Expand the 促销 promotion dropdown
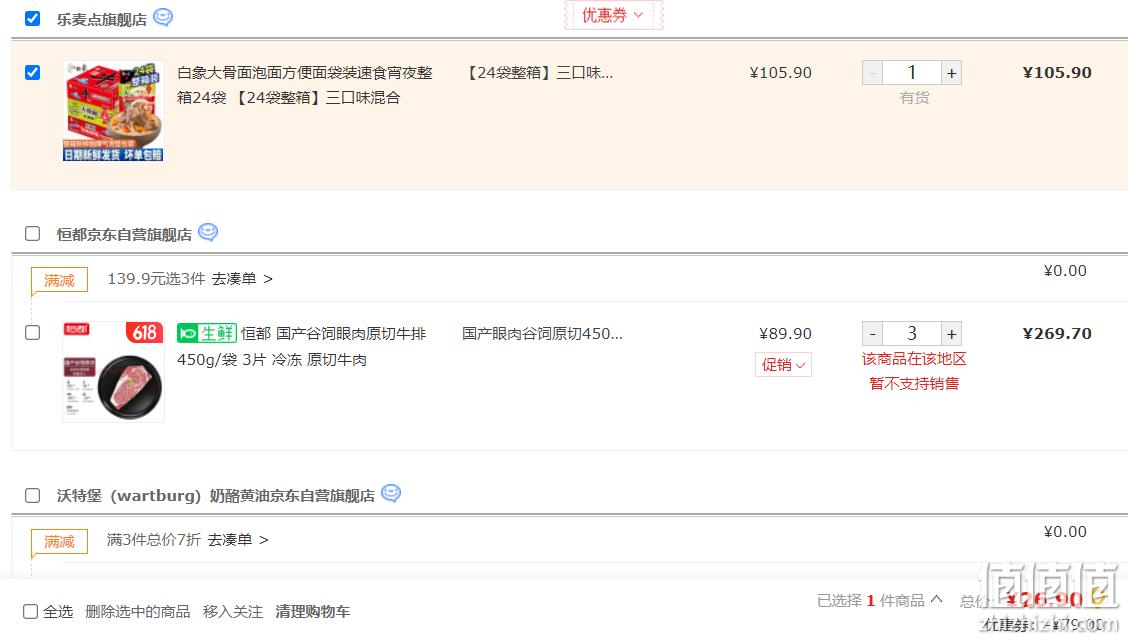1128x641 pixels. pyautogui.click(x=783, y=365)
